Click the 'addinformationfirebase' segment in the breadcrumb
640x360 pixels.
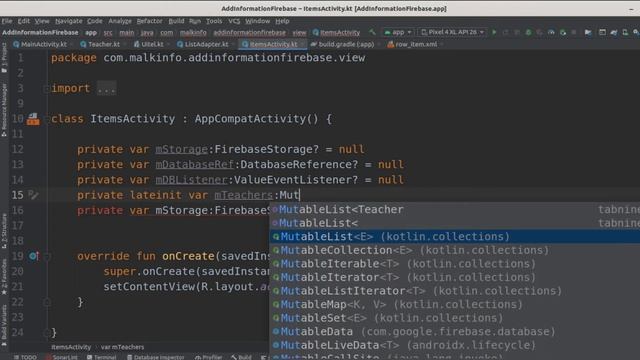pos(249,32)
